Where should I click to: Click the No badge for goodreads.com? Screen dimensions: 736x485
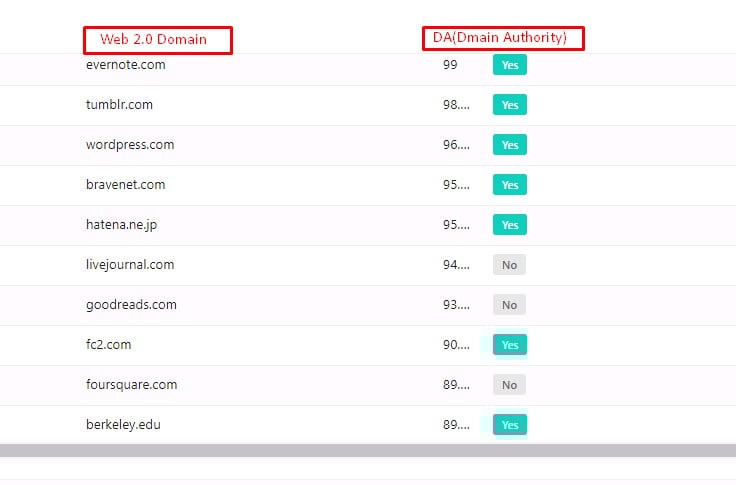tap(509, 305)
